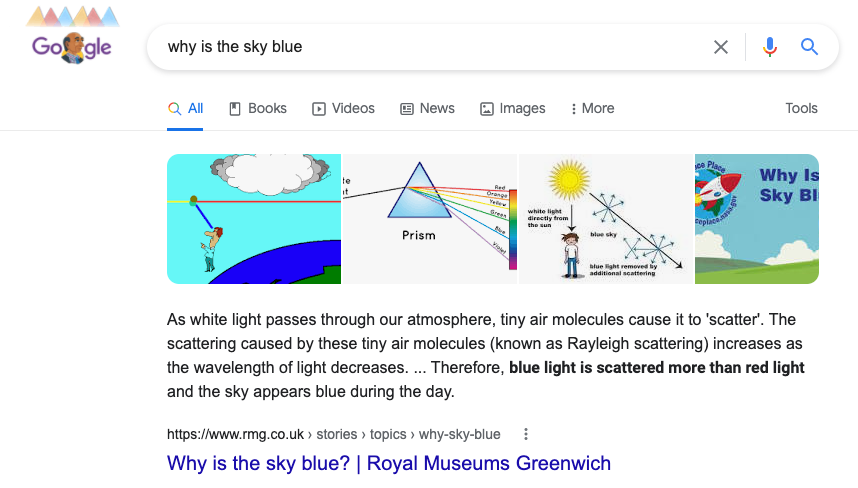Switch to the Books tab
The image size is (858, 488).
coord(258,108)
